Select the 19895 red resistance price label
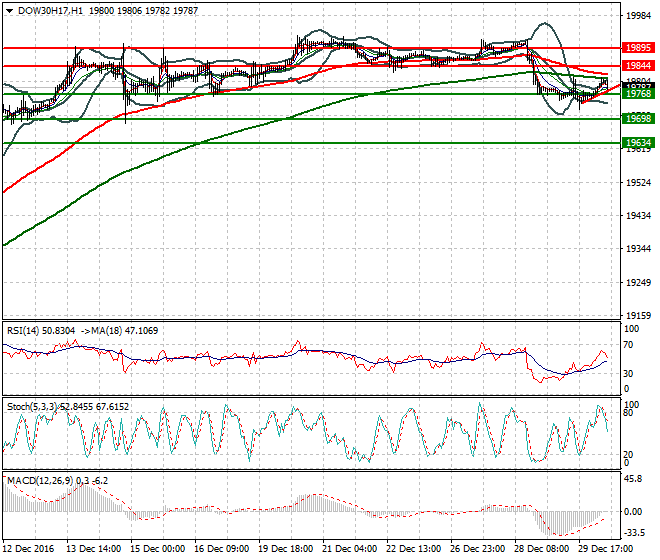The width and height of the screenshot is (660, 560). [638, 48]
